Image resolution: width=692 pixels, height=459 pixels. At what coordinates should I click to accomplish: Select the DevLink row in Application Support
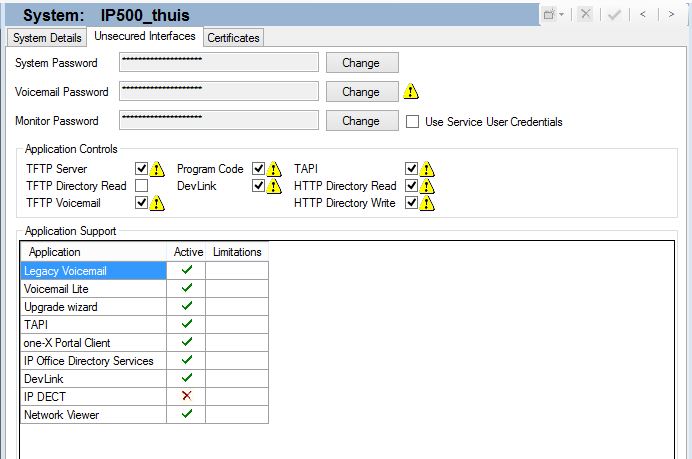tap(144, 379)
